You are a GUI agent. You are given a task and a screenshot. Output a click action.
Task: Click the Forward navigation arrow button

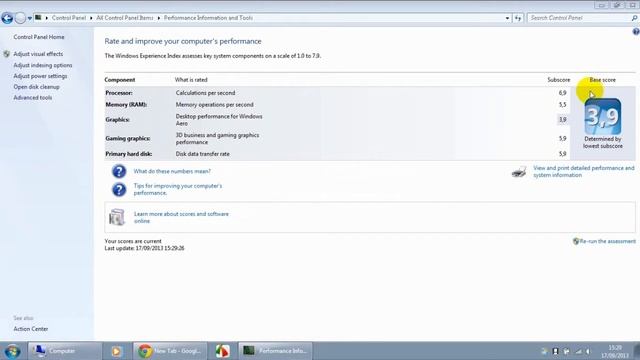click(20, 18)
